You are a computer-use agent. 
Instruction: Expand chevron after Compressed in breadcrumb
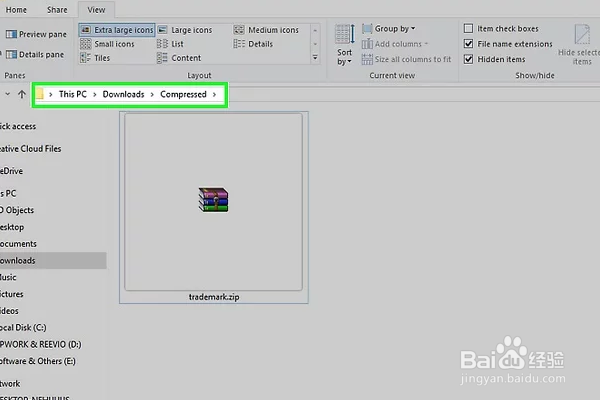(214, 94)
